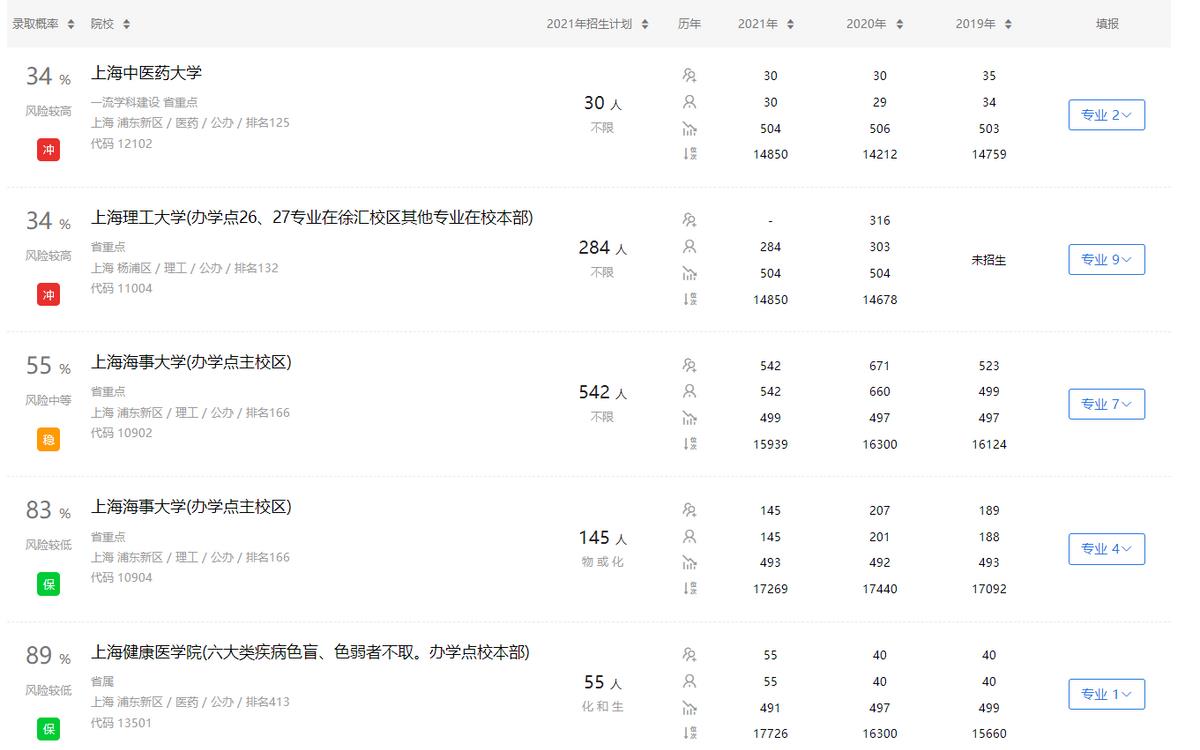Sort by the 2020年 column arrows
This screenshot has width=1200, height=750.
tap(900, 24)
